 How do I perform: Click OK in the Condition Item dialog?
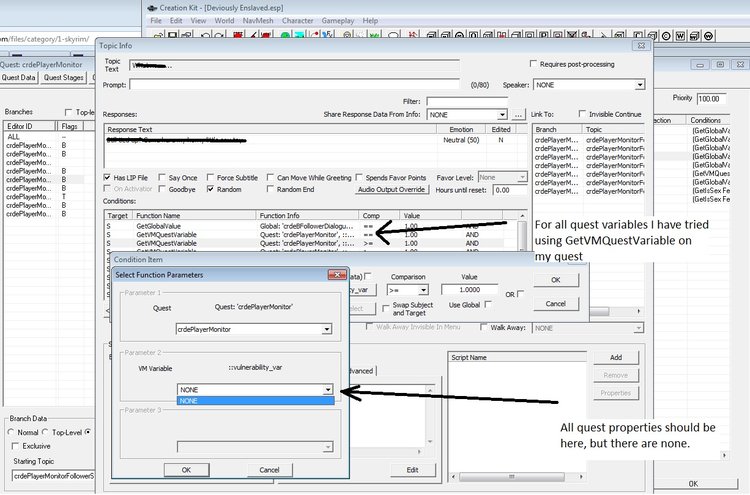(x=556, y=280)
